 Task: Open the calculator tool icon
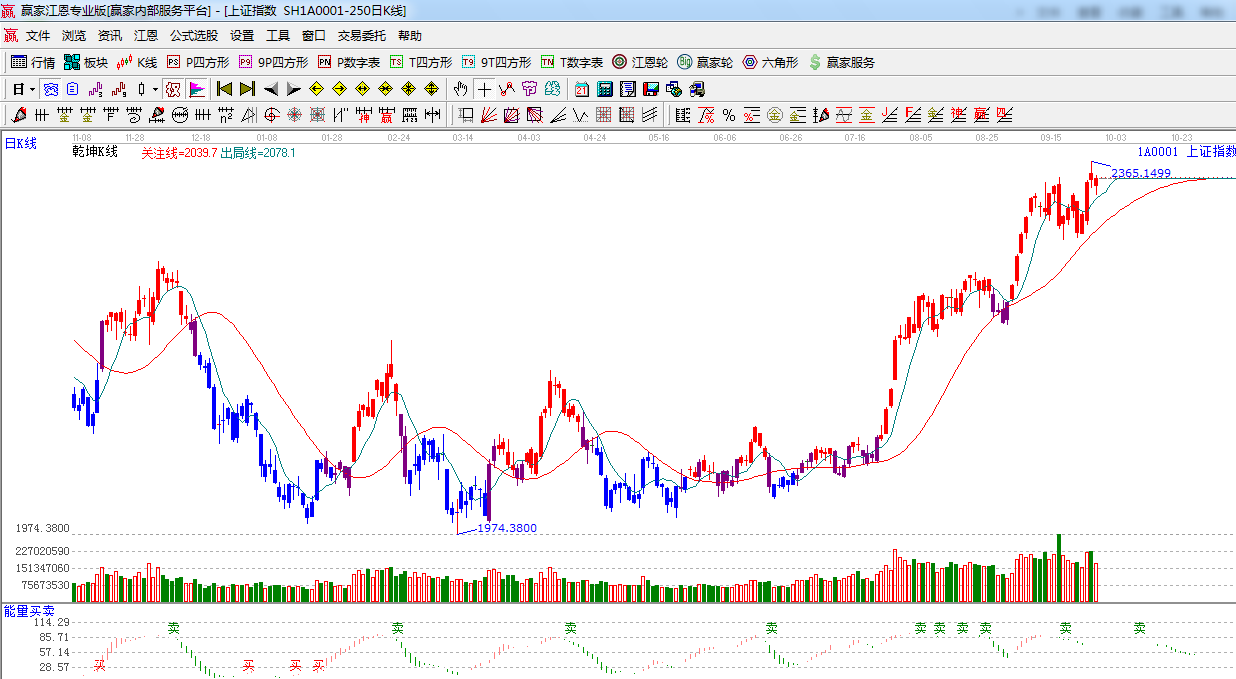[604, 89]
